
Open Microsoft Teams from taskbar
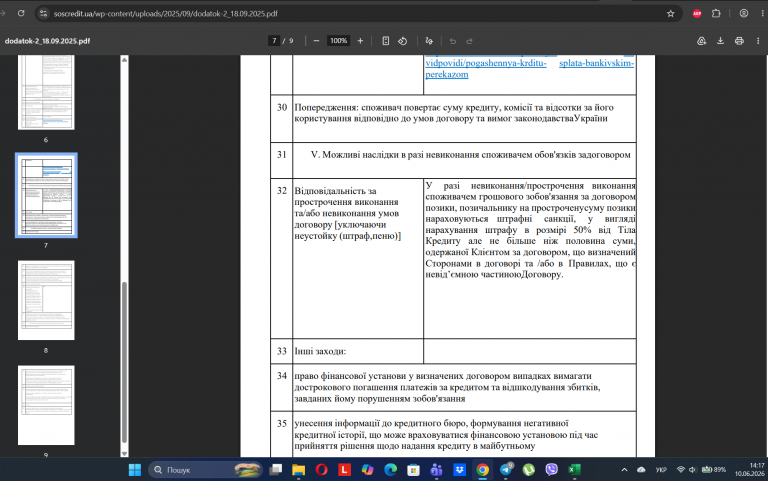[x=436, y=470]
